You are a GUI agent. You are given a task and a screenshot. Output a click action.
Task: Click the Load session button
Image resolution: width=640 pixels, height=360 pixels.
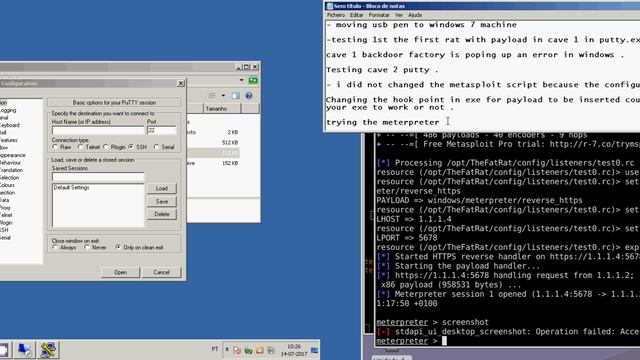tap(162, 189)
